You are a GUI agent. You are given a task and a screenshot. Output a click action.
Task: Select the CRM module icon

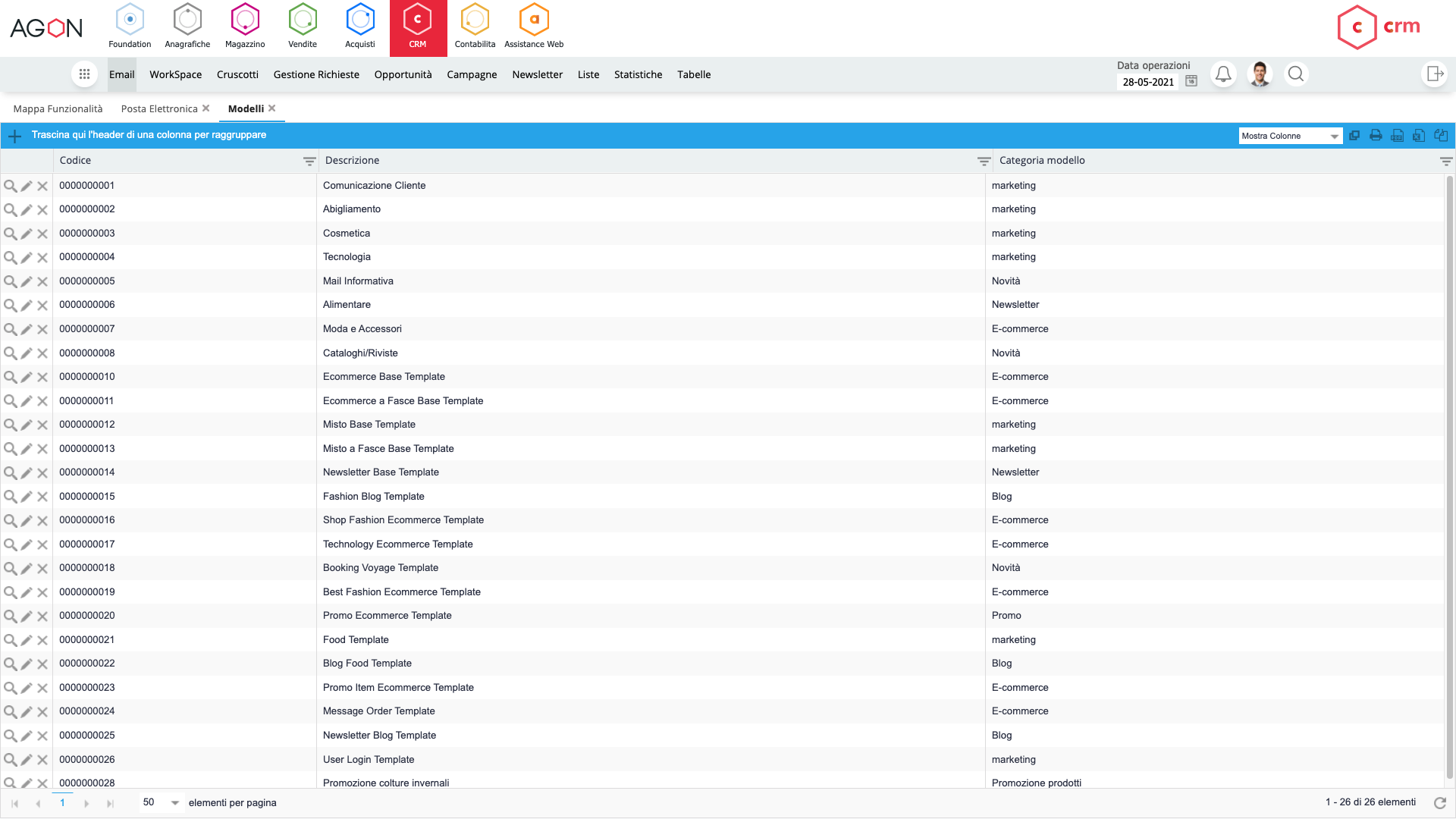click(418, 27)
